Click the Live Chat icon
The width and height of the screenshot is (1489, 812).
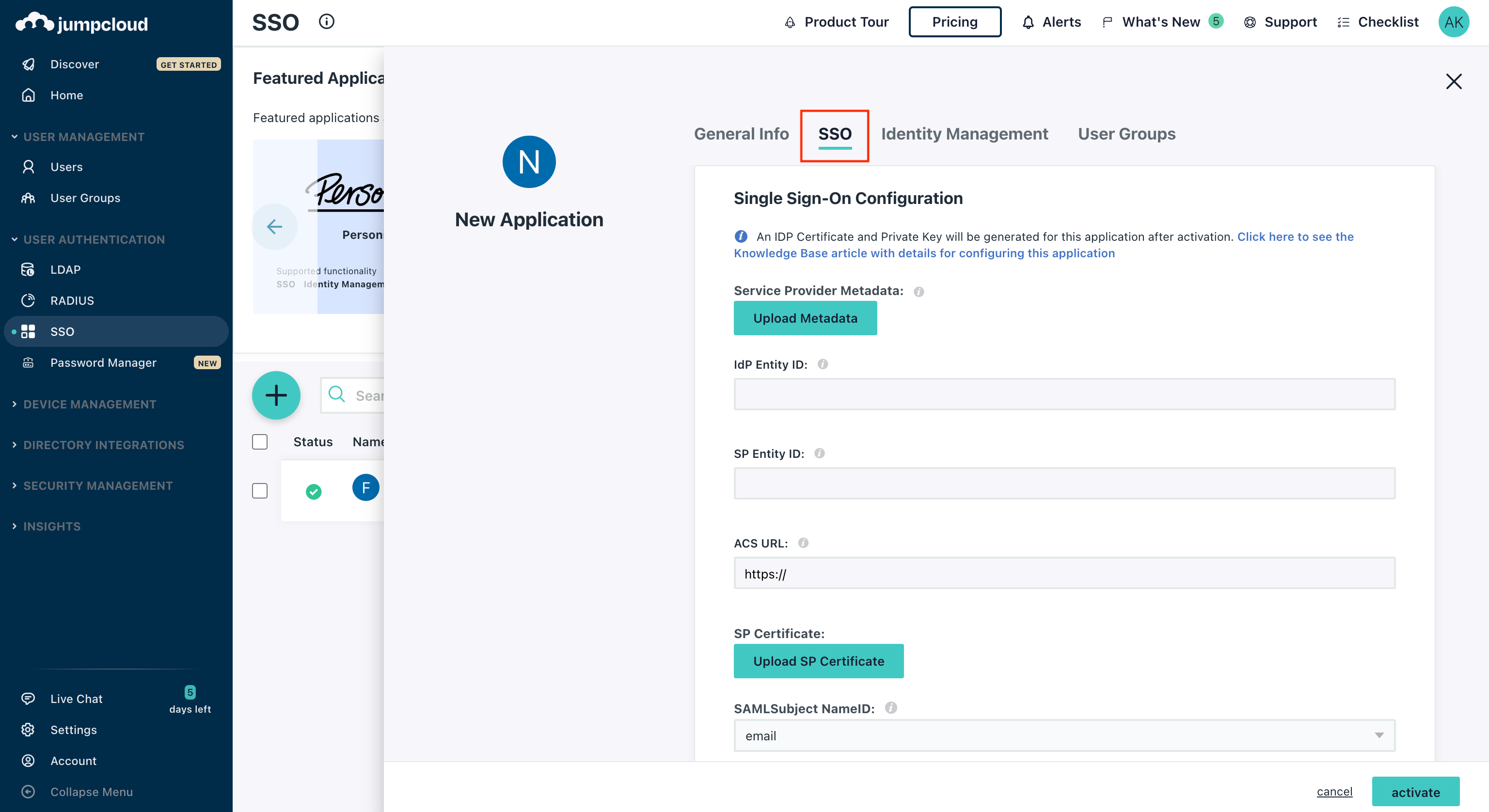(28, 697)
